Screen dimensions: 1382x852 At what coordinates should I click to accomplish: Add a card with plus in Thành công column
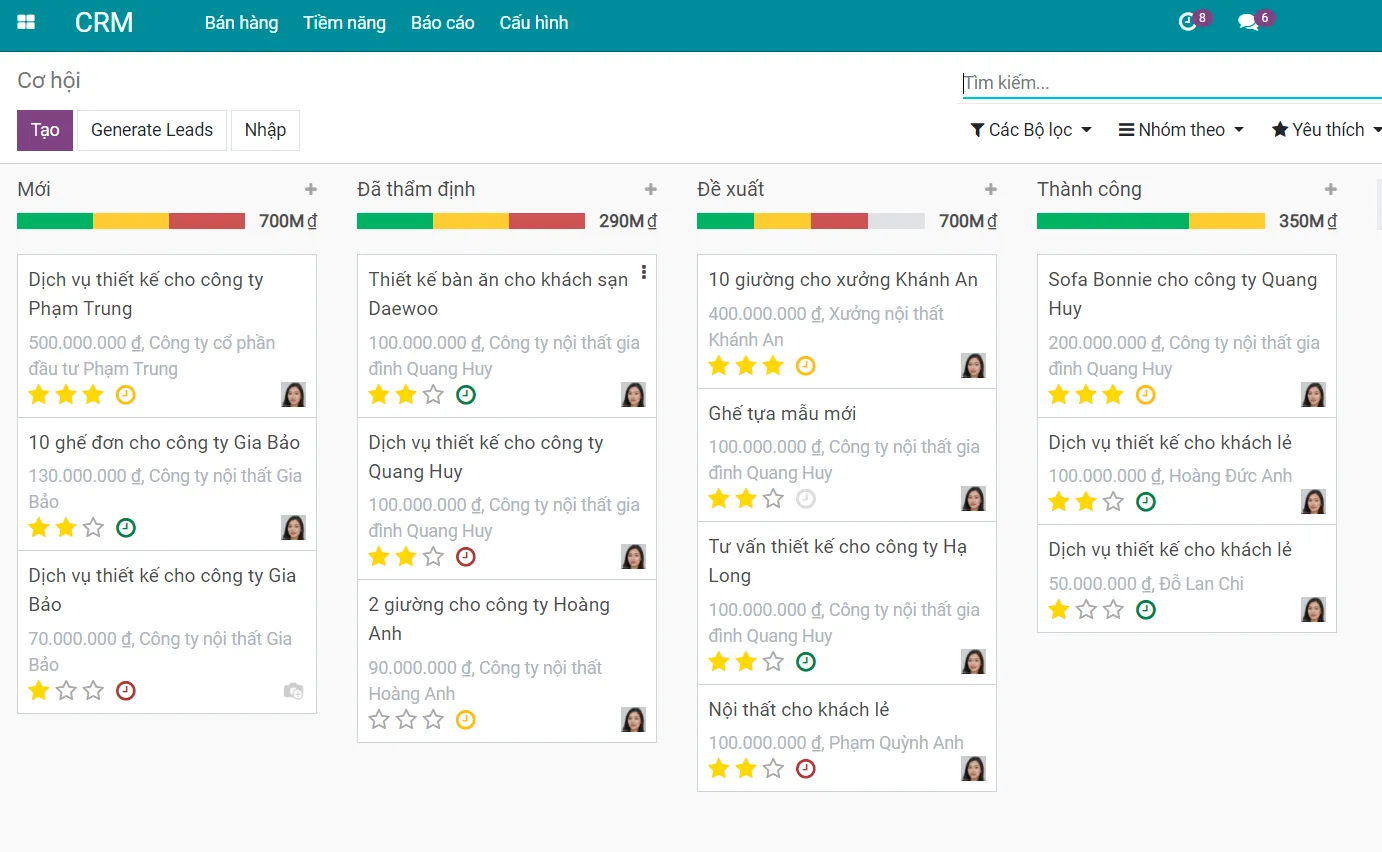click(1331, 189)
